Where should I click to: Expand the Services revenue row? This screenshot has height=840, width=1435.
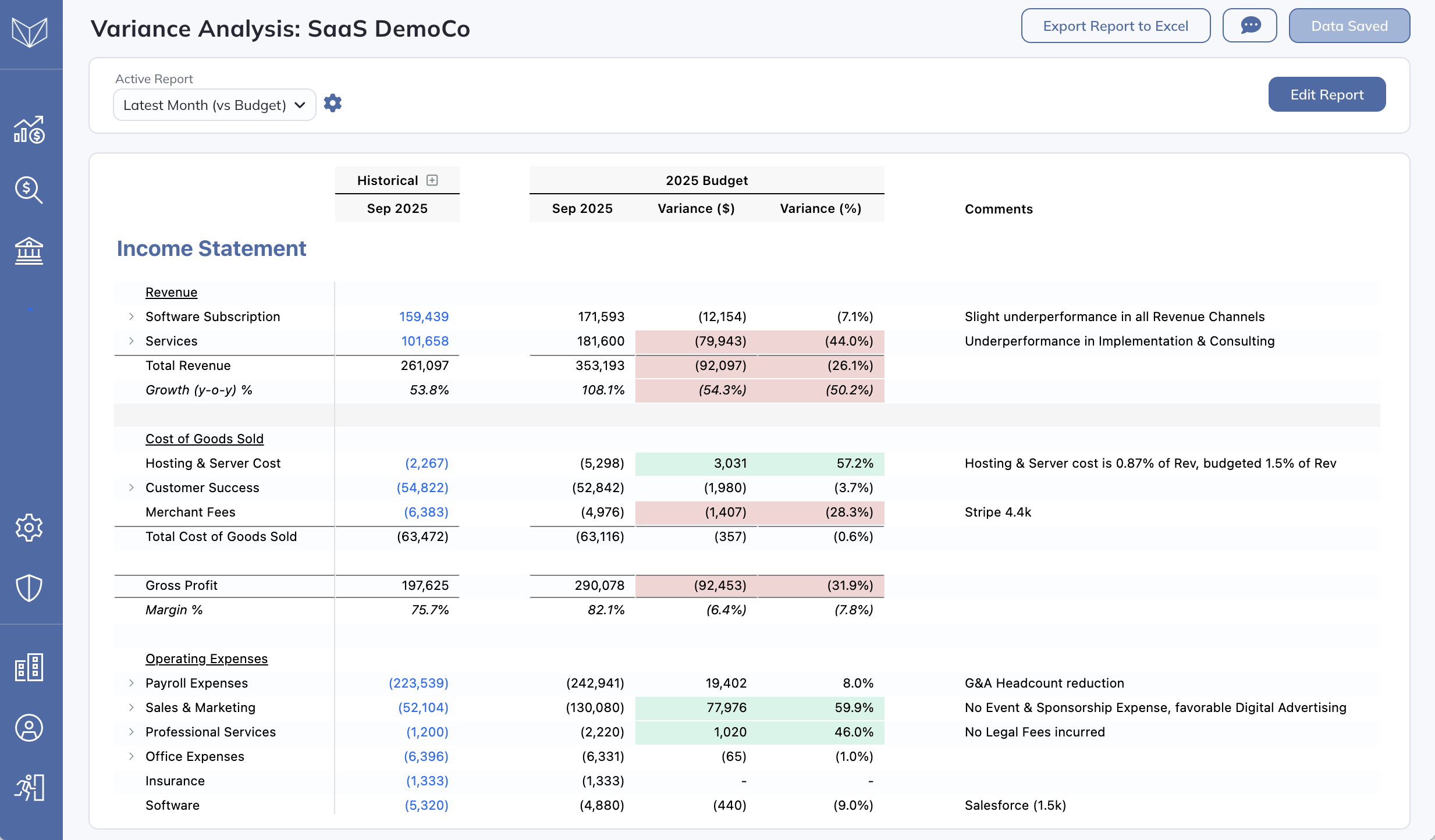pyautogui.click(x=132, y=341)
